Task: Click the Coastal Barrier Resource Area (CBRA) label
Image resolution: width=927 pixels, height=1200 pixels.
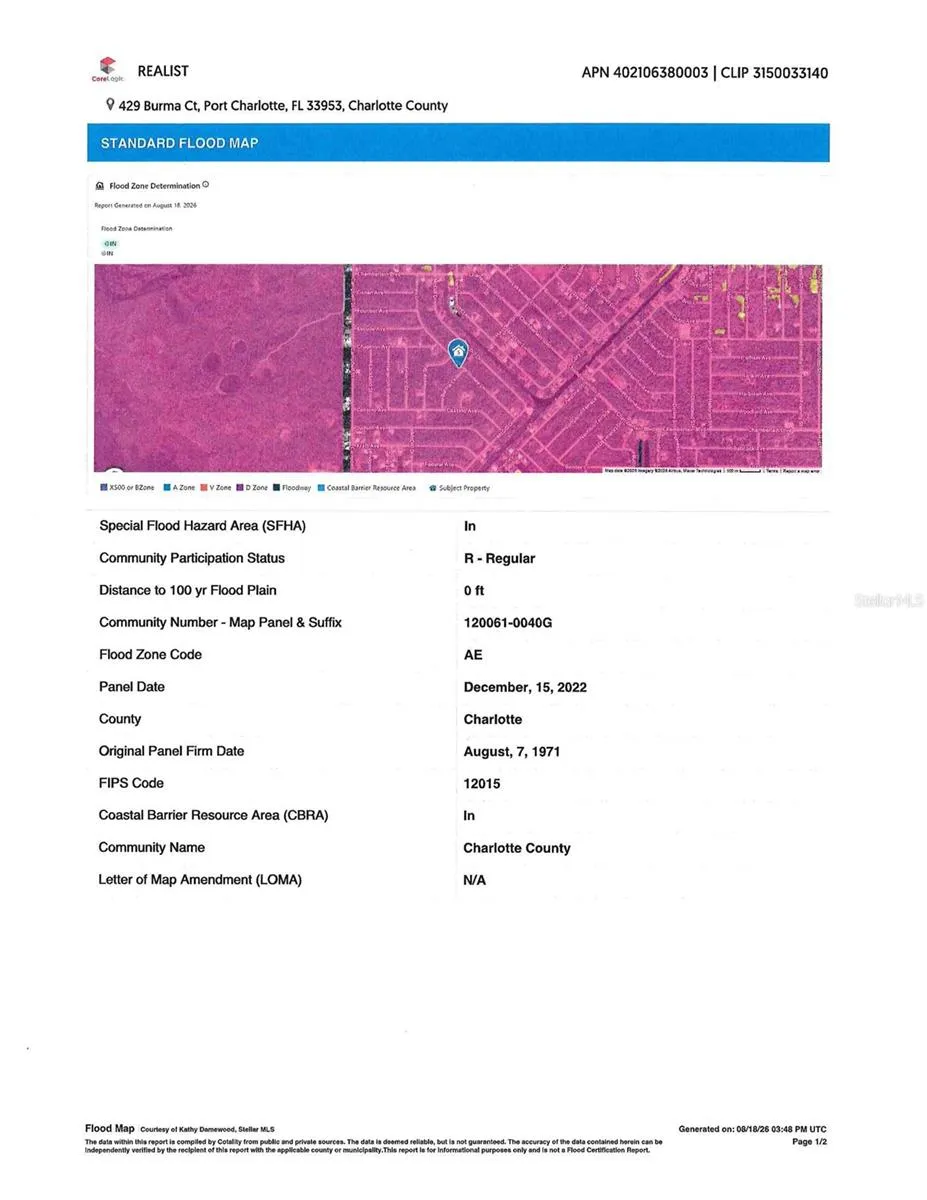Action: coord(213,815)
